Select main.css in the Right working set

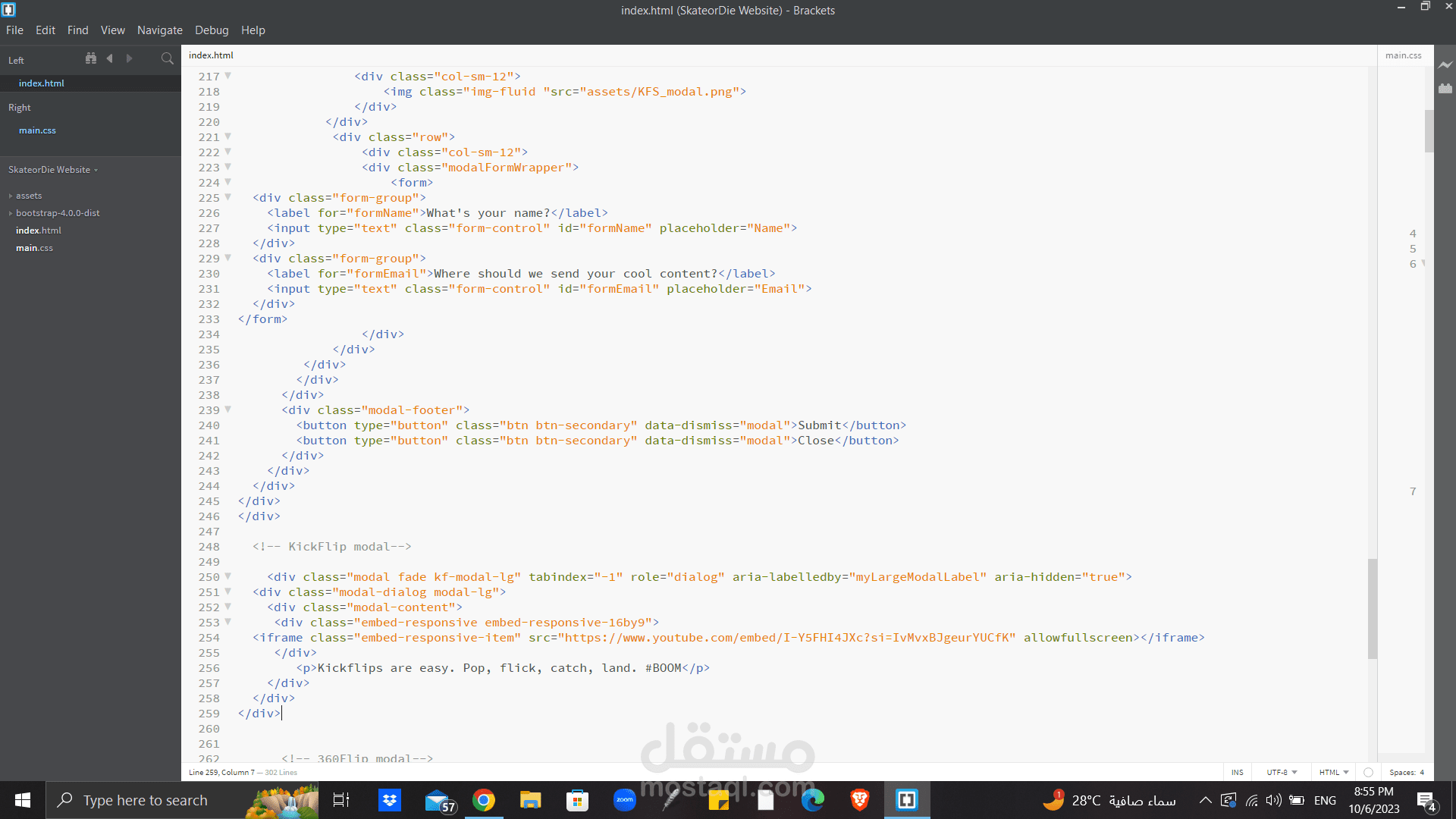(x=37, y=130)
